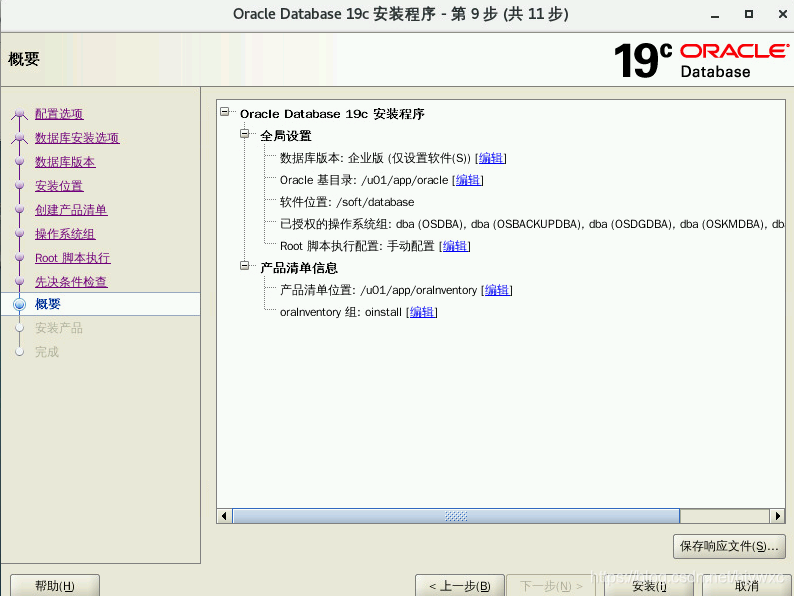Collapse the 全局设置 tree section
Screen dimensions: 794x596
[x=245, y=134]
